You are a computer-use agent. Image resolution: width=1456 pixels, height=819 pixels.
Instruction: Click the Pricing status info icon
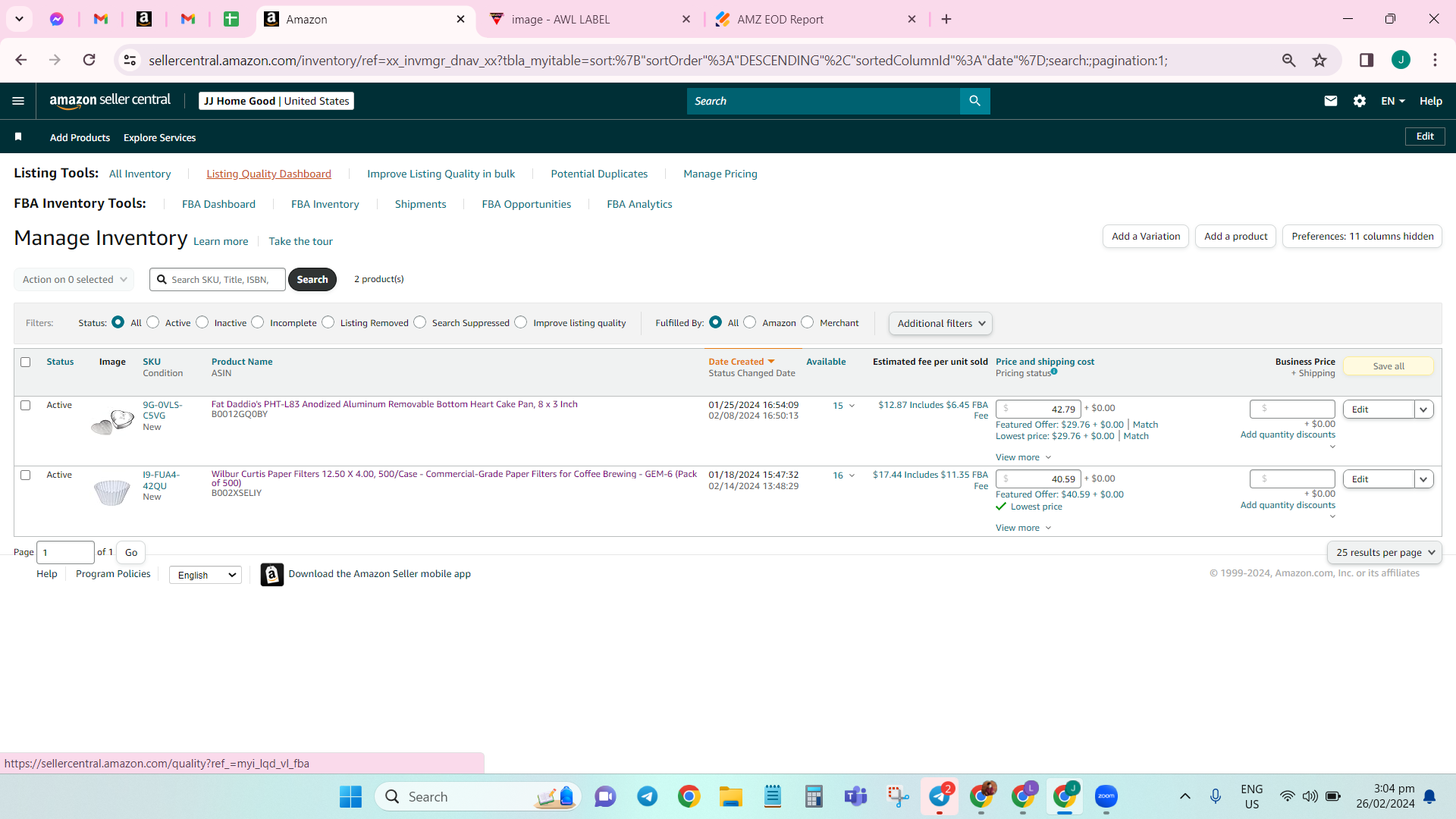[x=1054, y=372]
